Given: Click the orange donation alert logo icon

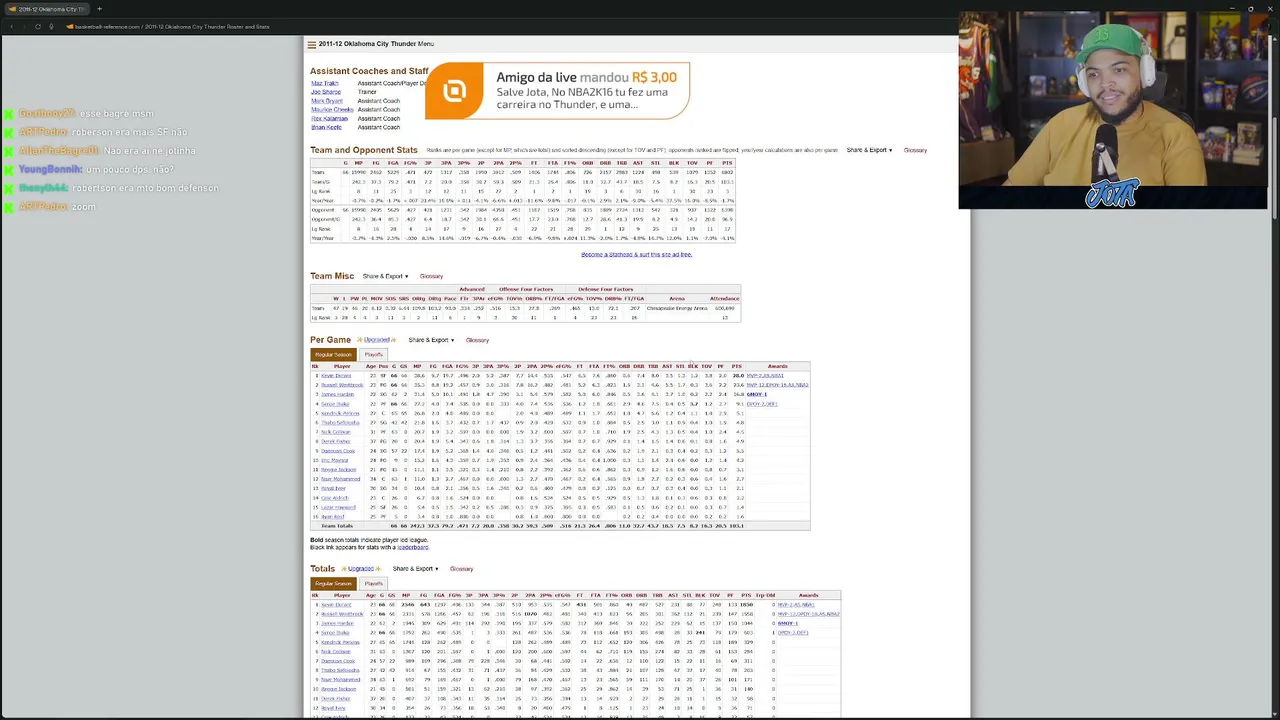Looking at the screenshot, I should tap(455, 91).
